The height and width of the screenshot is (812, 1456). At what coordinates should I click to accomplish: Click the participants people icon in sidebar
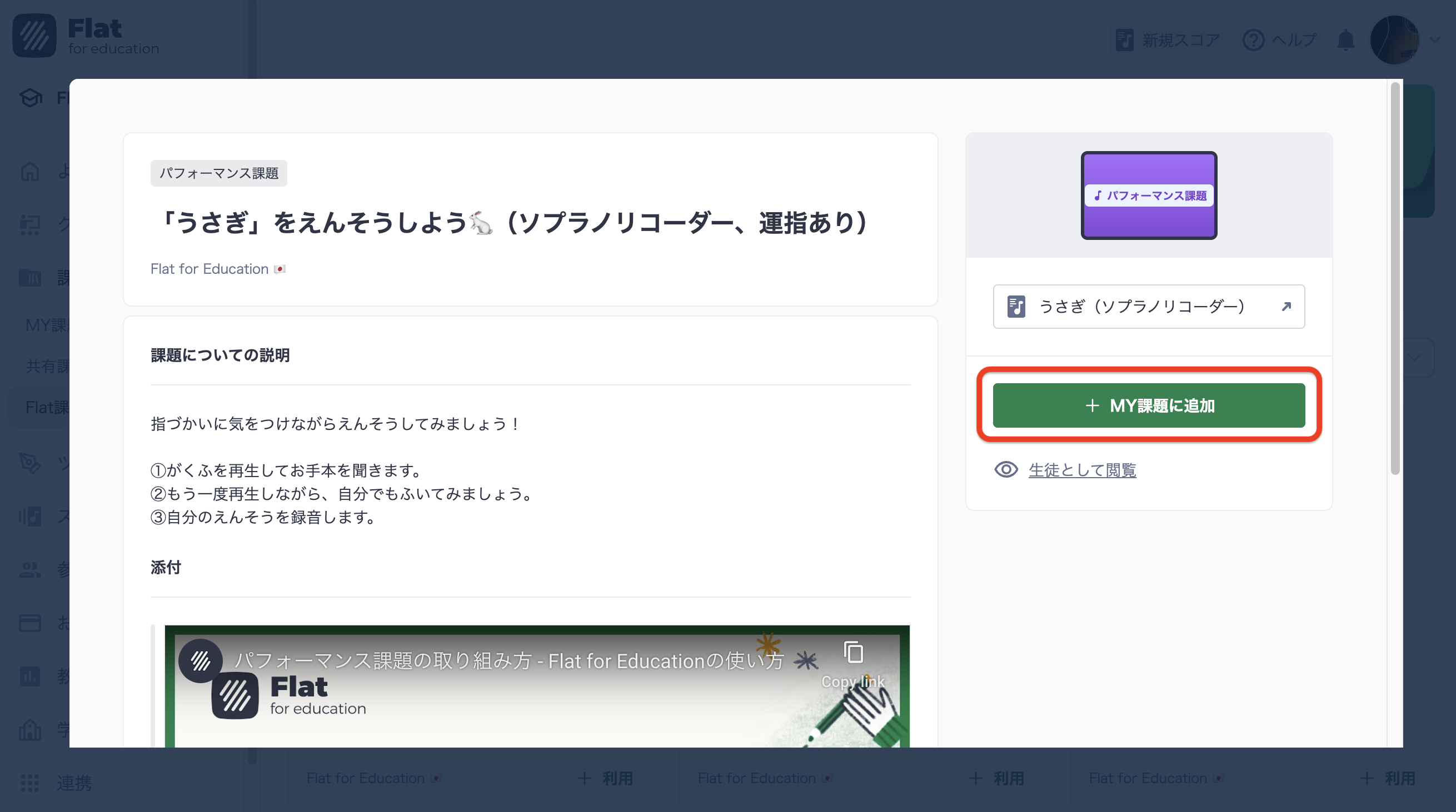click(30, 569)
